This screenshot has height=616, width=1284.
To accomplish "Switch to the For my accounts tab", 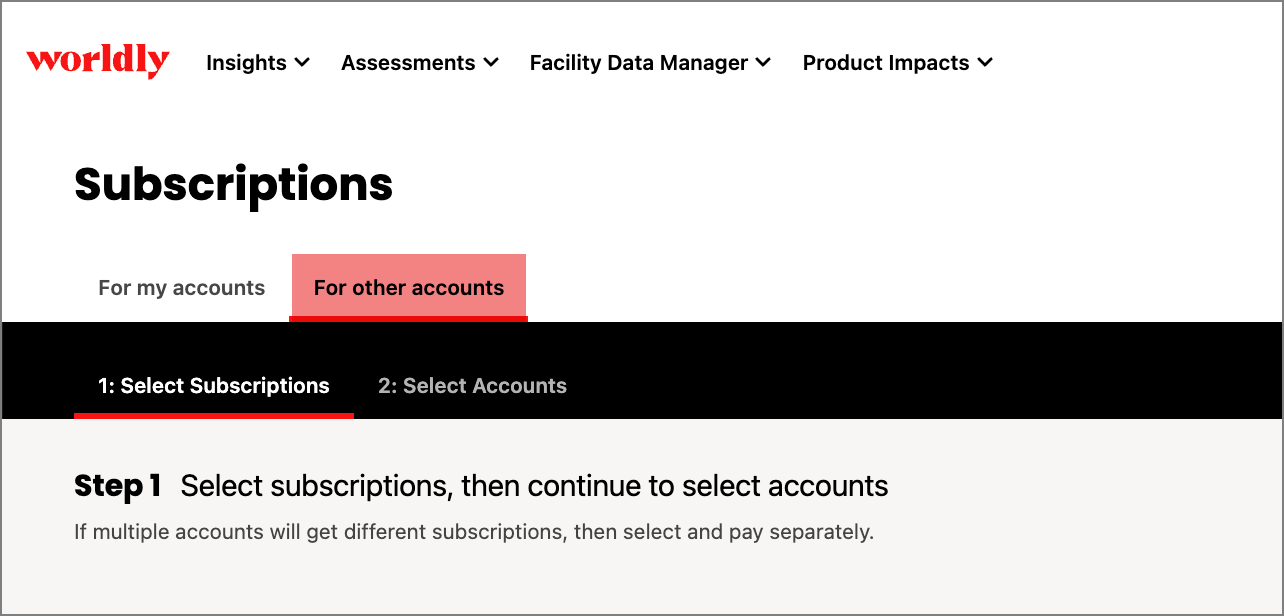I will [x=182, y=288].
